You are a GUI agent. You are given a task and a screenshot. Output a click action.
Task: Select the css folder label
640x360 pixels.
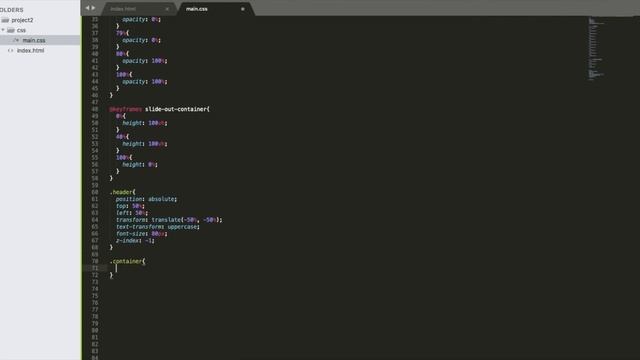tap(21, 30)
